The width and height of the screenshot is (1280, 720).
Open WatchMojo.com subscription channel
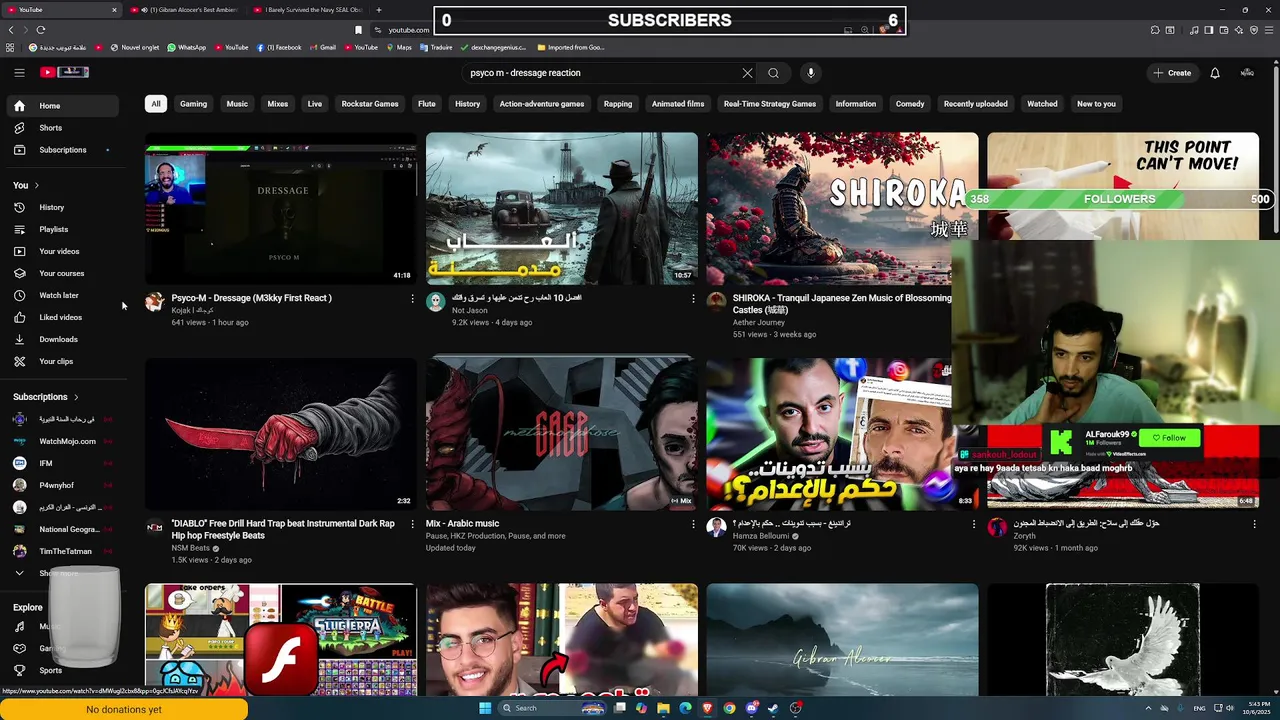click(60, 441)
